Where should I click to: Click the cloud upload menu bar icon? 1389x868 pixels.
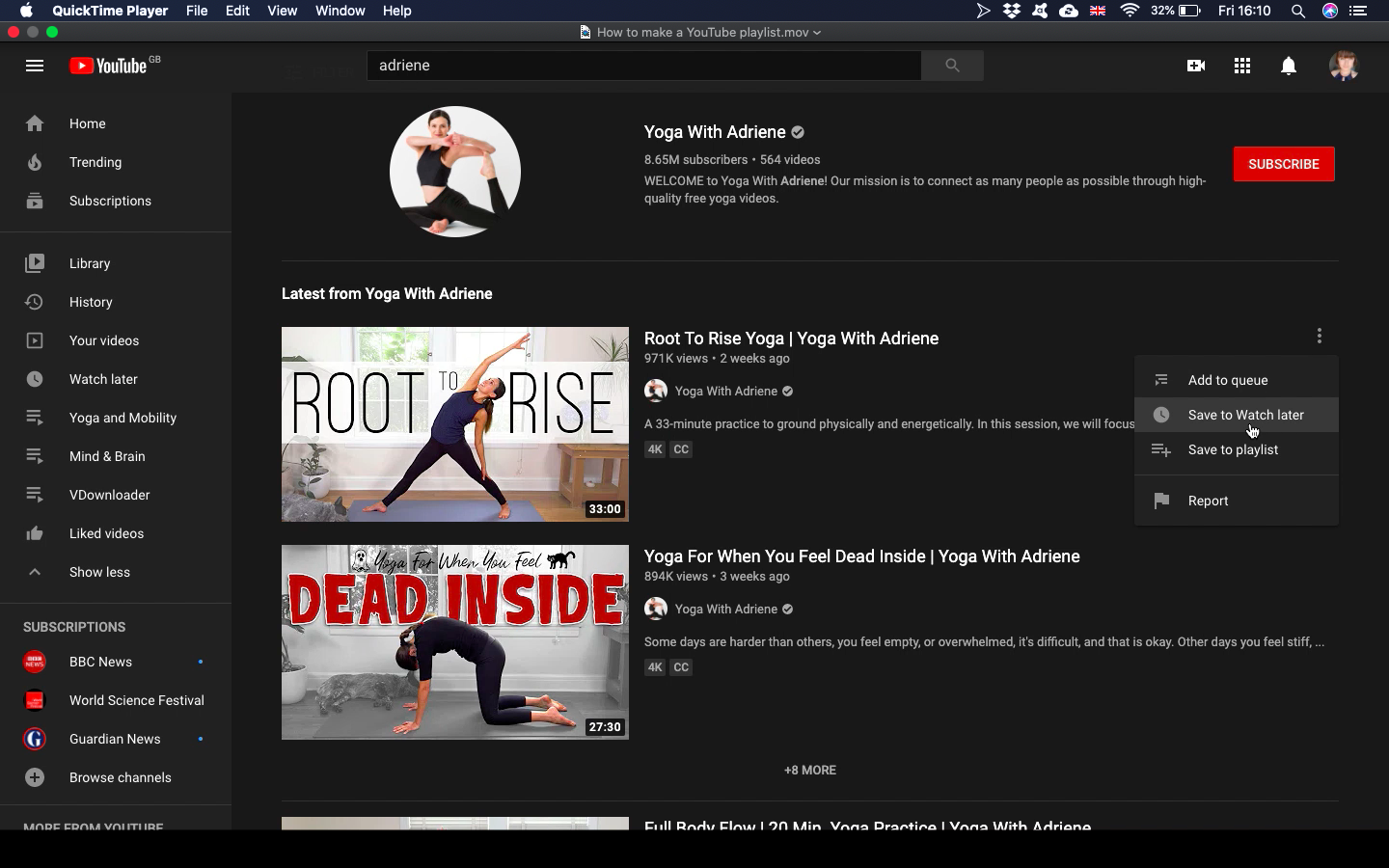click(x=1069, y=11)
